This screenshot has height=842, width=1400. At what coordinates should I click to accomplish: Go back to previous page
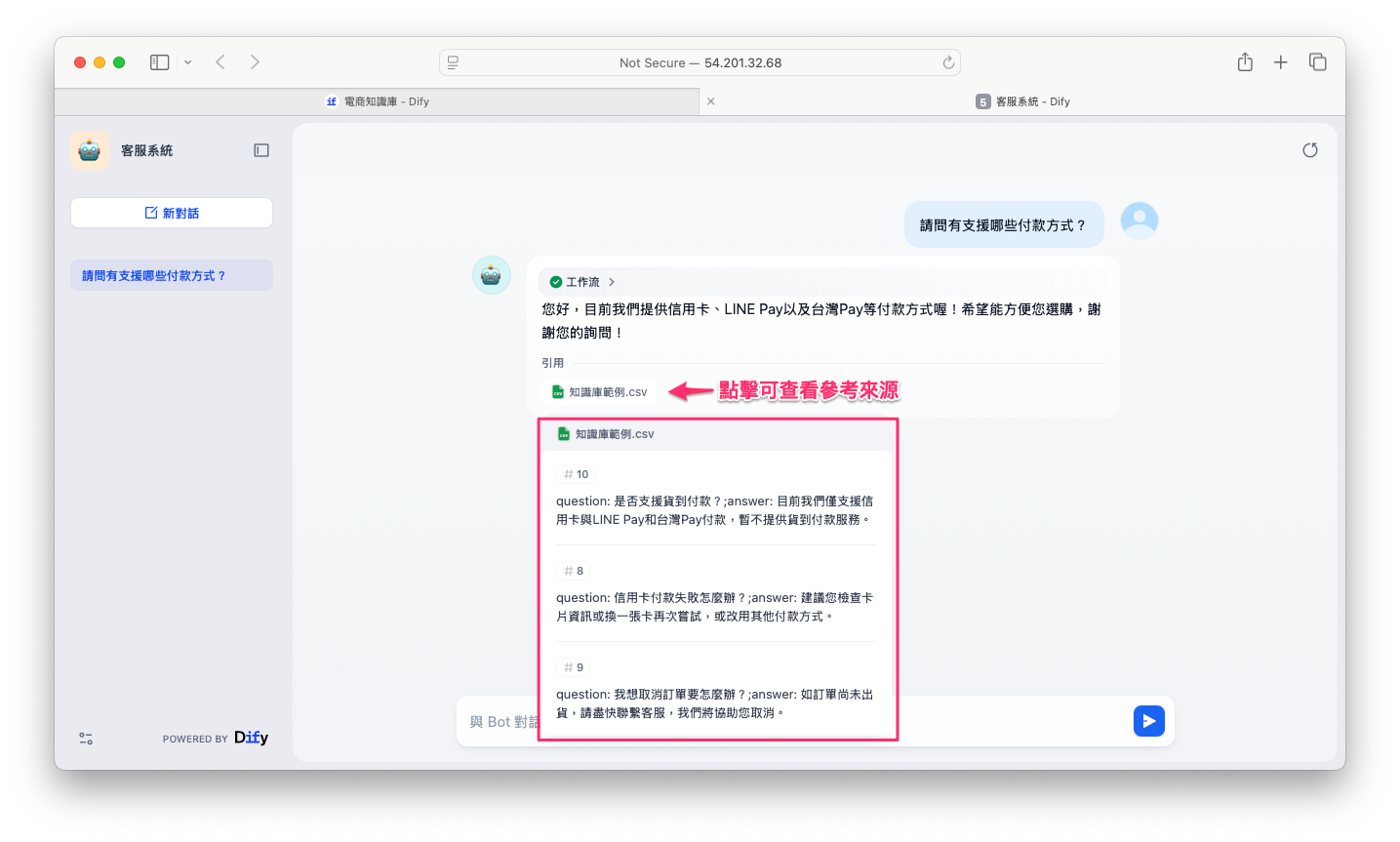tap(221, 62)
